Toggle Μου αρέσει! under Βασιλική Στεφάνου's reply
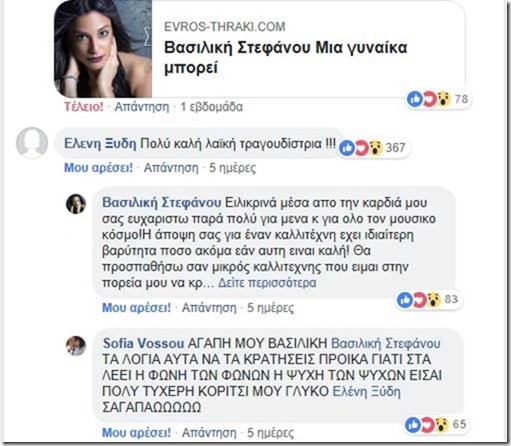Image resolution: width=511 pixels, height=446 pixels. tap(136, 307)
